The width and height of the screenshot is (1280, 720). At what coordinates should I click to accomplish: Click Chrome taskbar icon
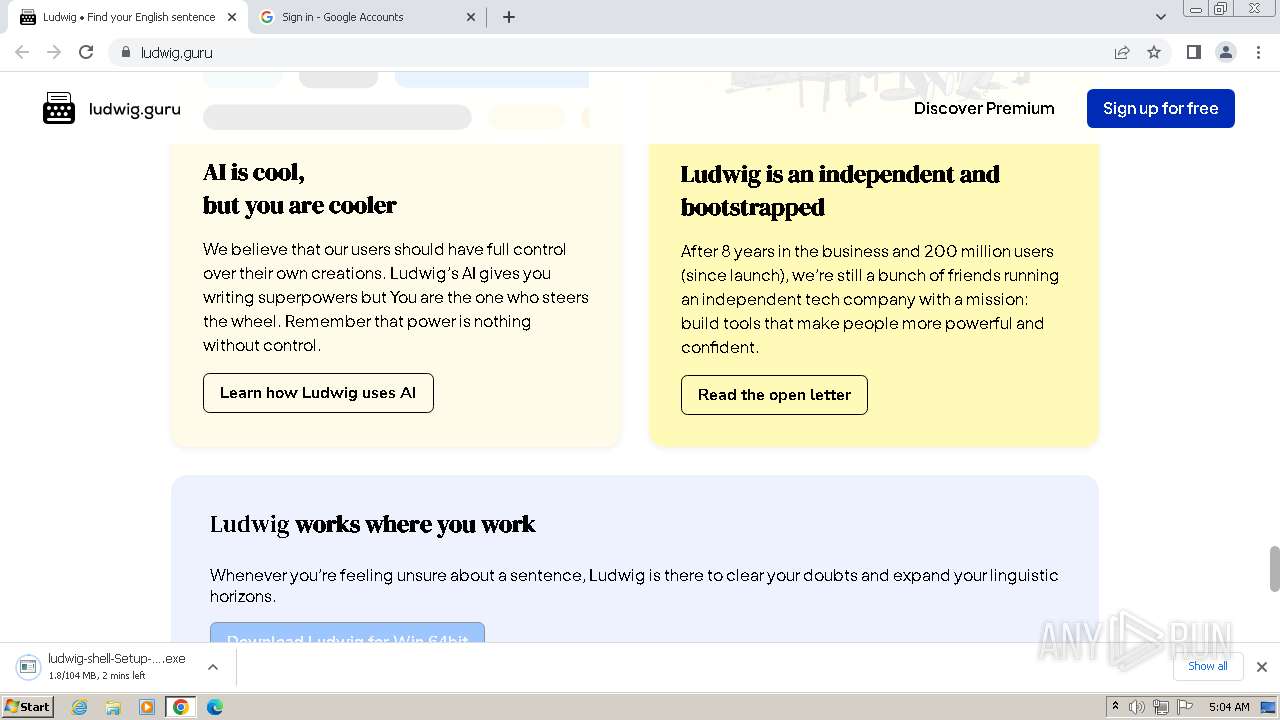pyautogui.click(x=181, y=707)
